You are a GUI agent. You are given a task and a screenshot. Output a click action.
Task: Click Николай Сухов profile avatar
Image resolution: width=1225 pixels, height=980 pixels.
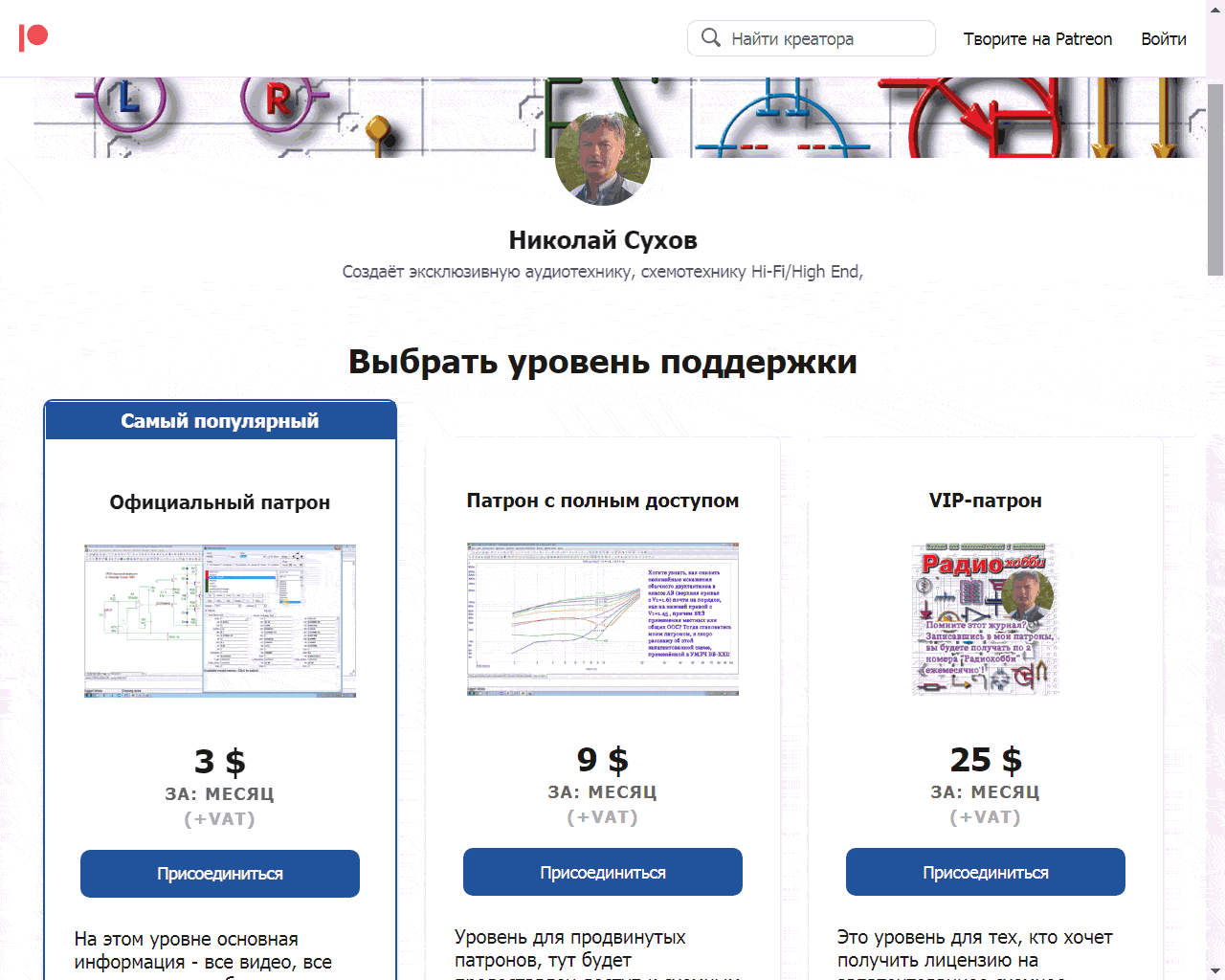tap(603, 159)
